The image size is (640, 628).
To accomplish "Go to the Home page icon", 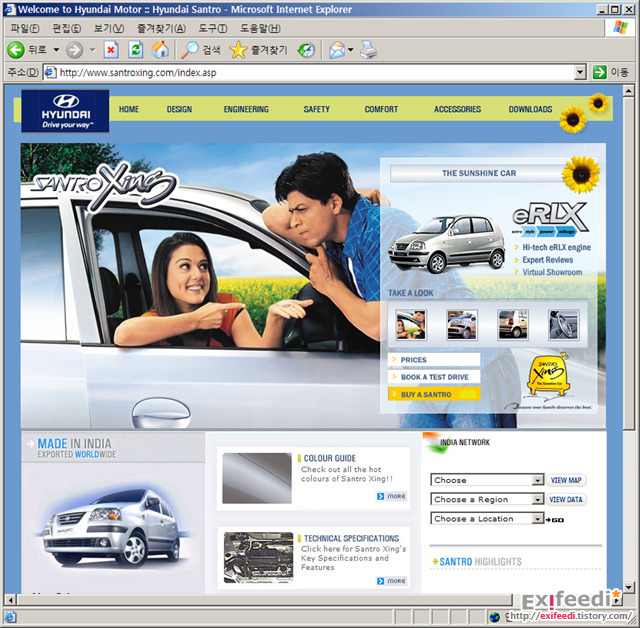I will coord(160,50).
